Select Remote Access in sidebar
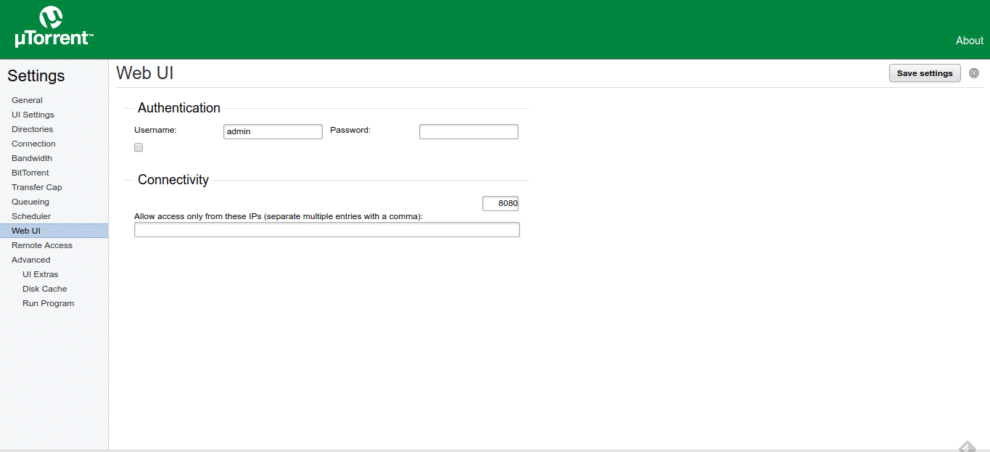The height and width of the screenshot is (452, 990). click(x=42, y=245)
